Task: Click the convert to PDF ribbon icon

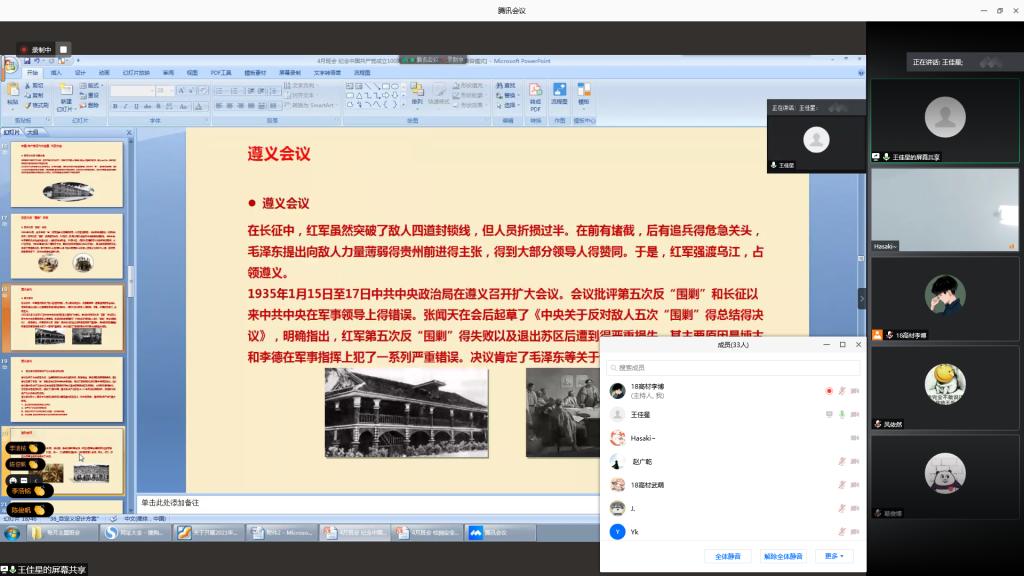Action: [535, 94]
